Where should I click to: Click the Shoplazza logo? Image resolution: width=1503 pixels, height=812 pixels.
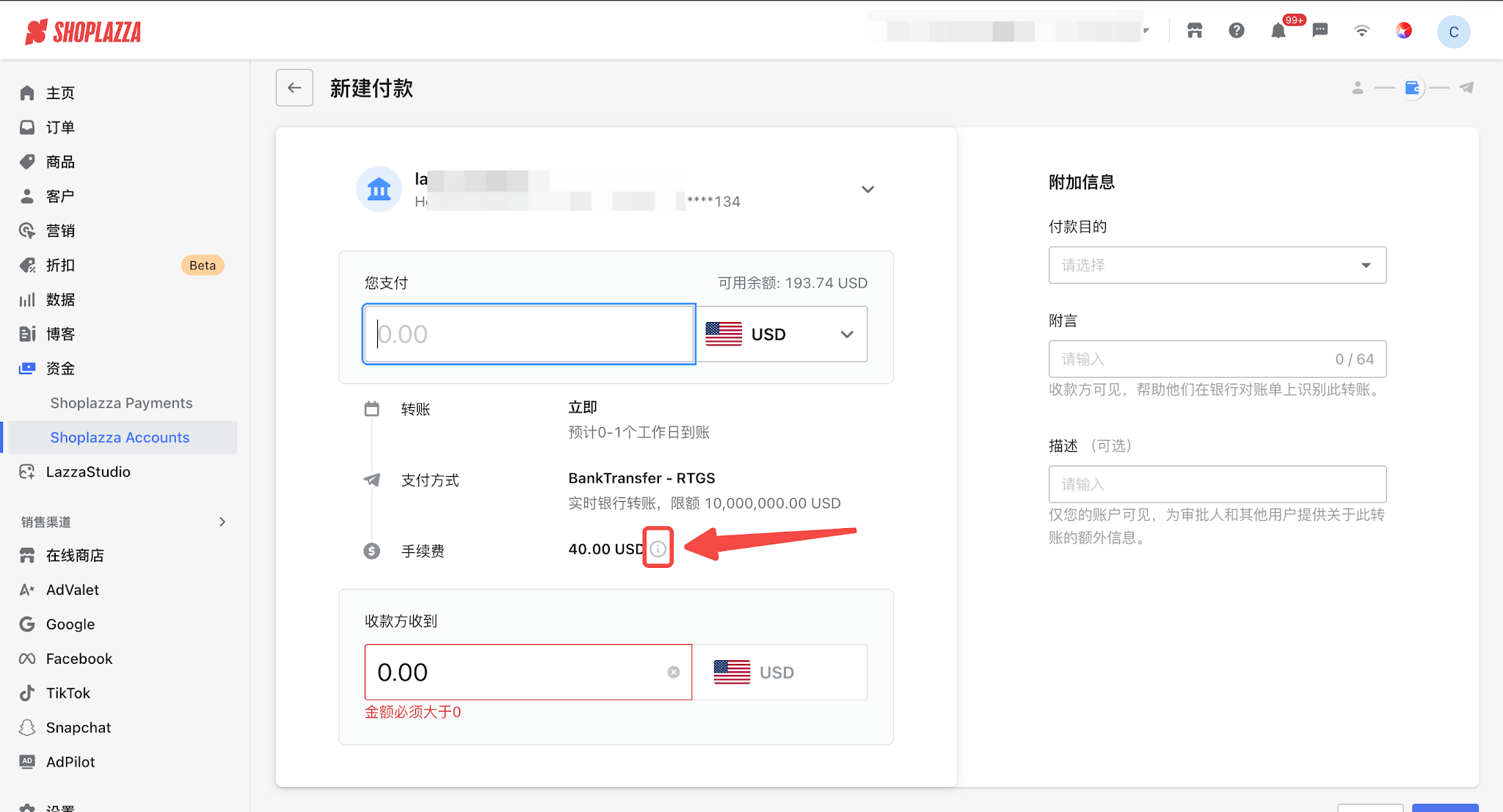[83, 32]
